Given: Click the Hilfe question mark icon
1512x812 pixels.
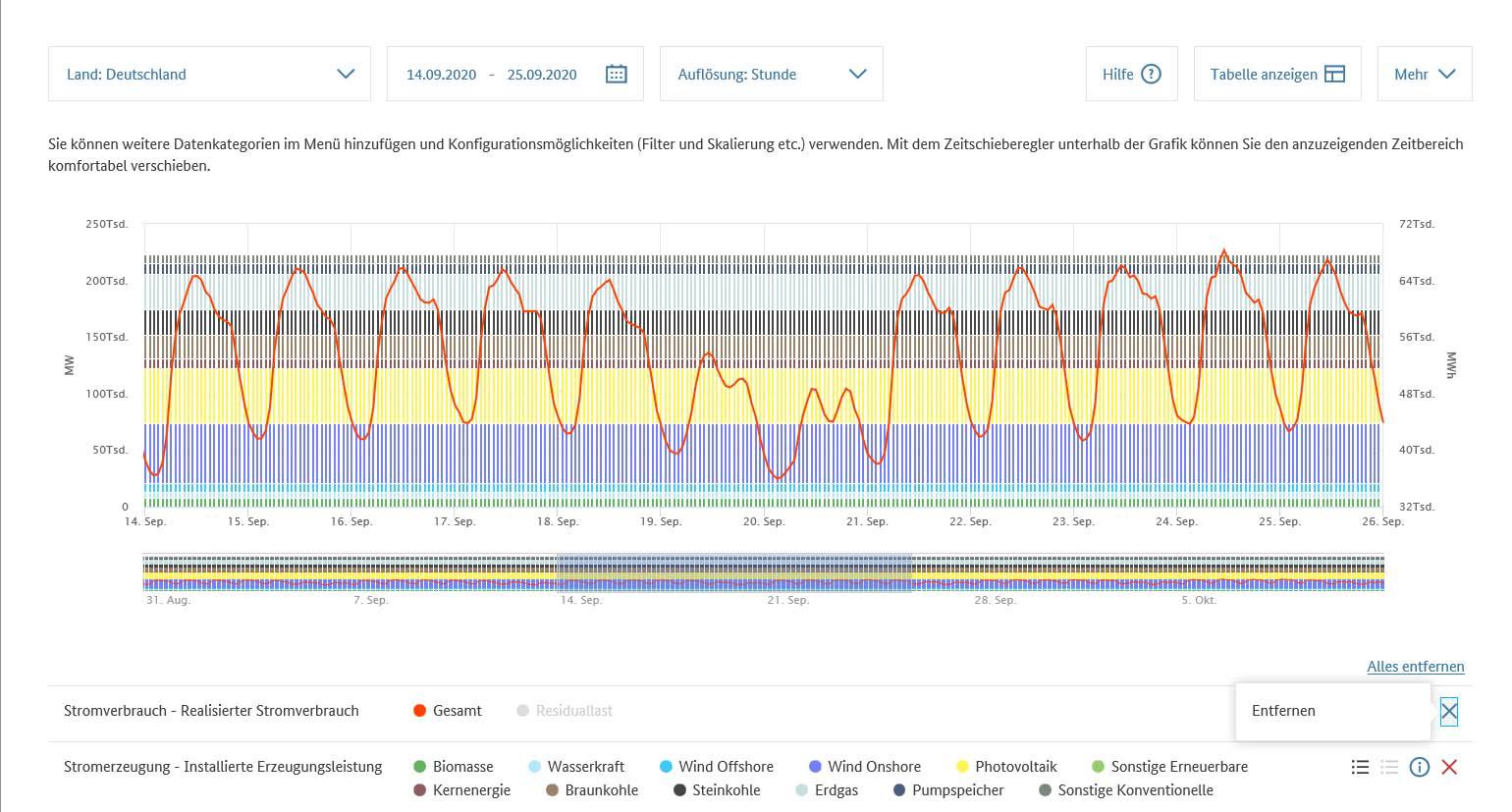Looking at the screenshot, I should pos(1151,74).
